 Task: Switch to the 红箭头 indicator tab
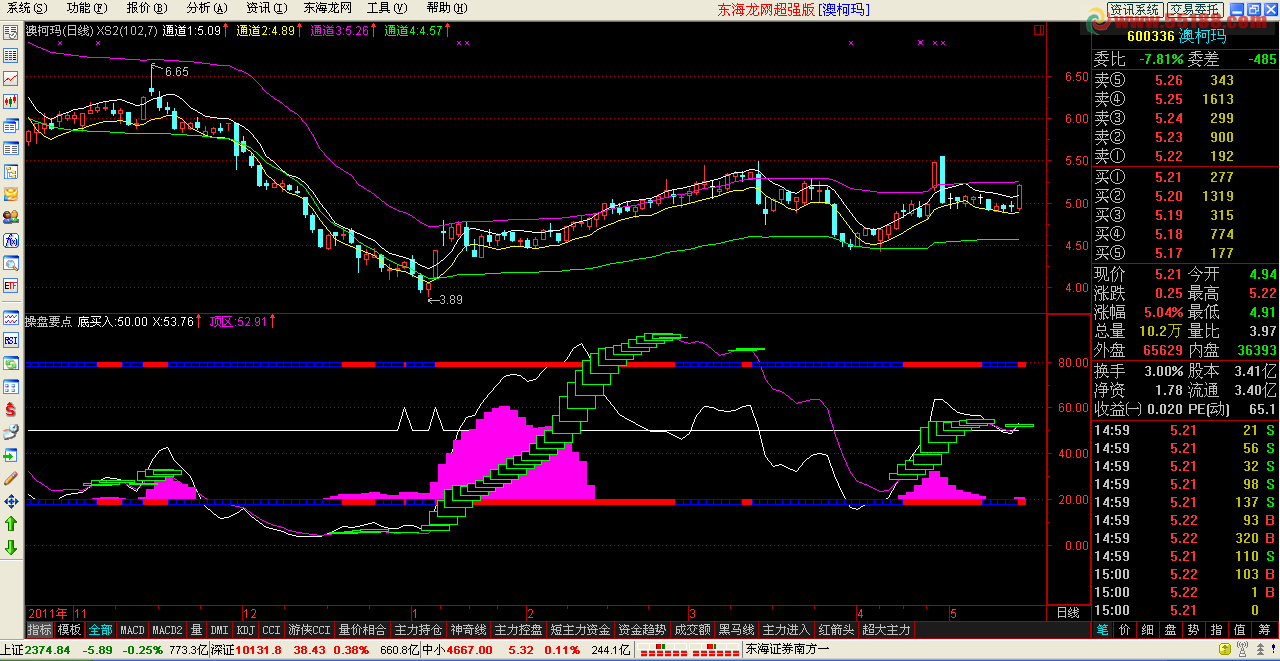click(x=836, y=630)
